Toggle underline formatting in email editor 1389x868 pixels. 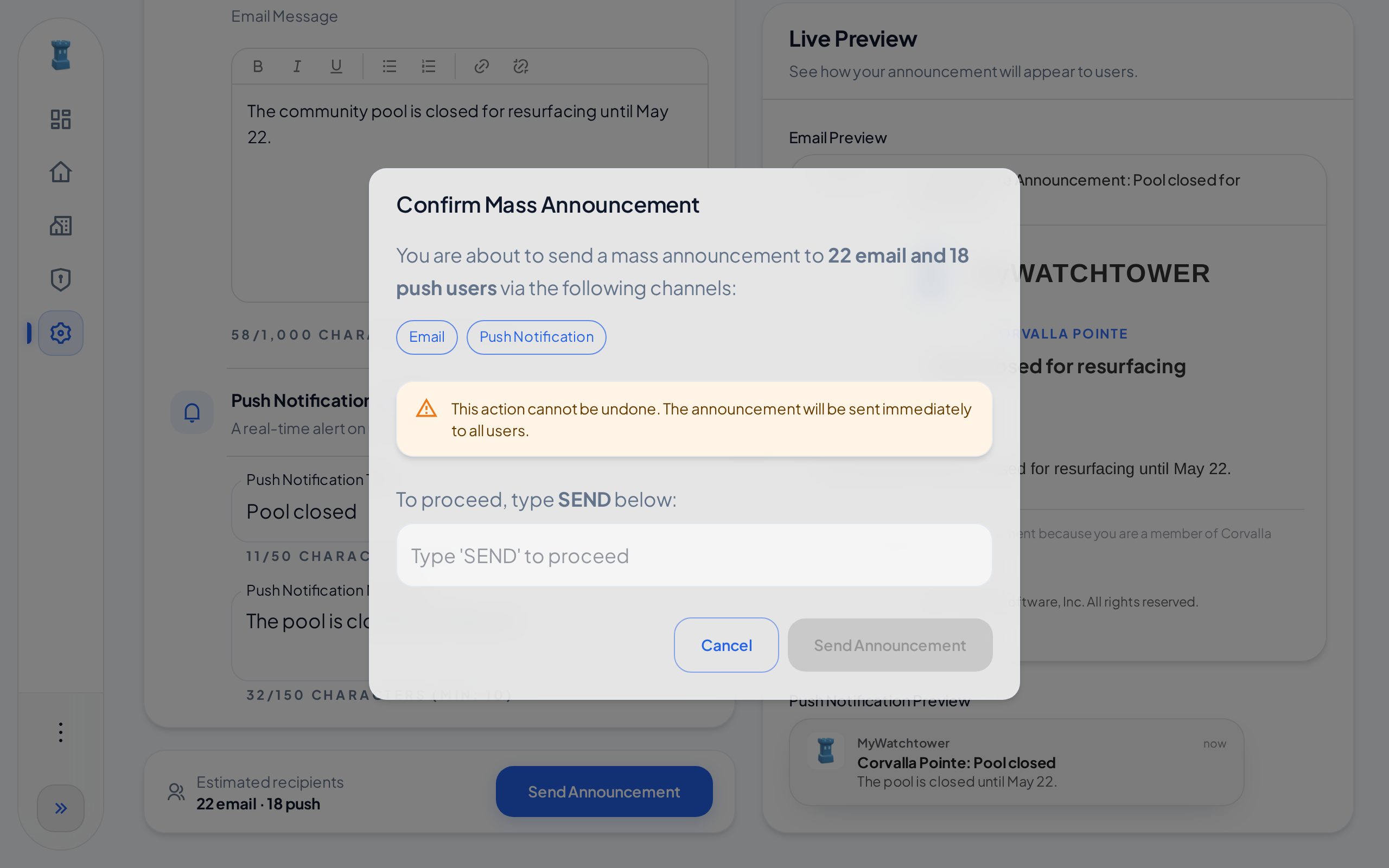(x=336, y=67)
